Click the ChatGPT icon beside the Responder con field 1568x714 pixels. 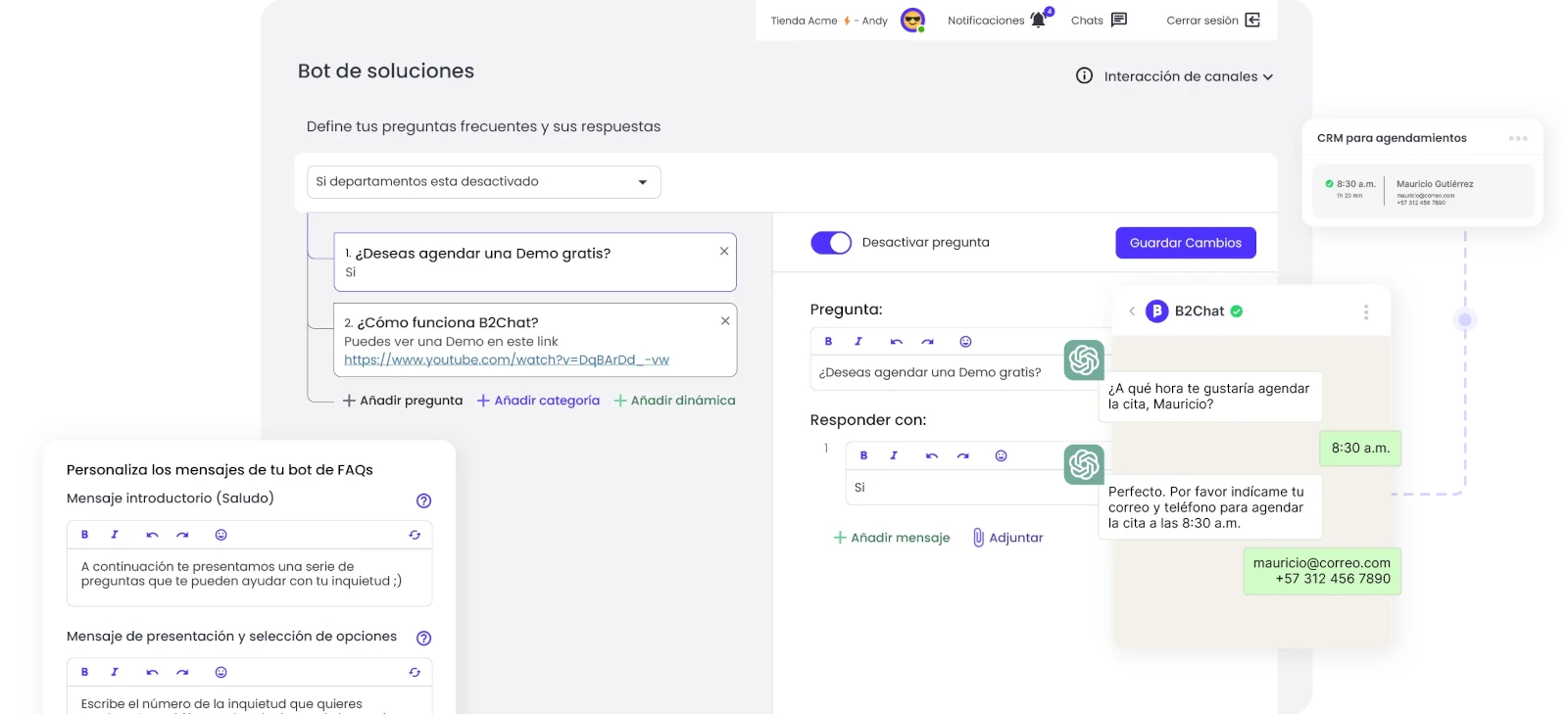(x=1084, y=464)
